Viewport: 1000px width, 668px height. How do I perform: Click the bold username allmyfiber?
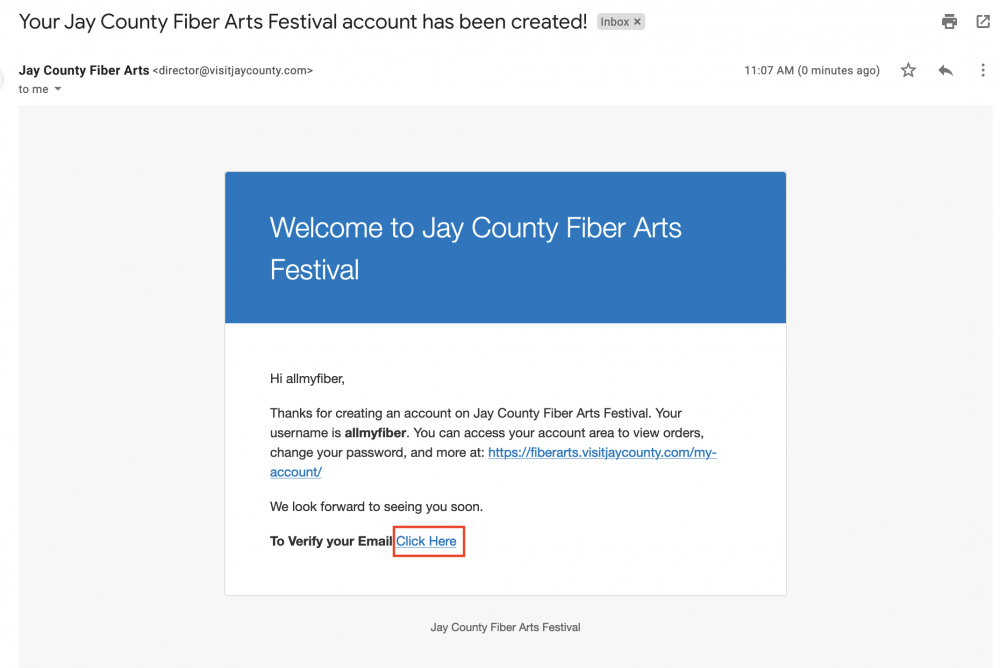(x=375, y=433)
